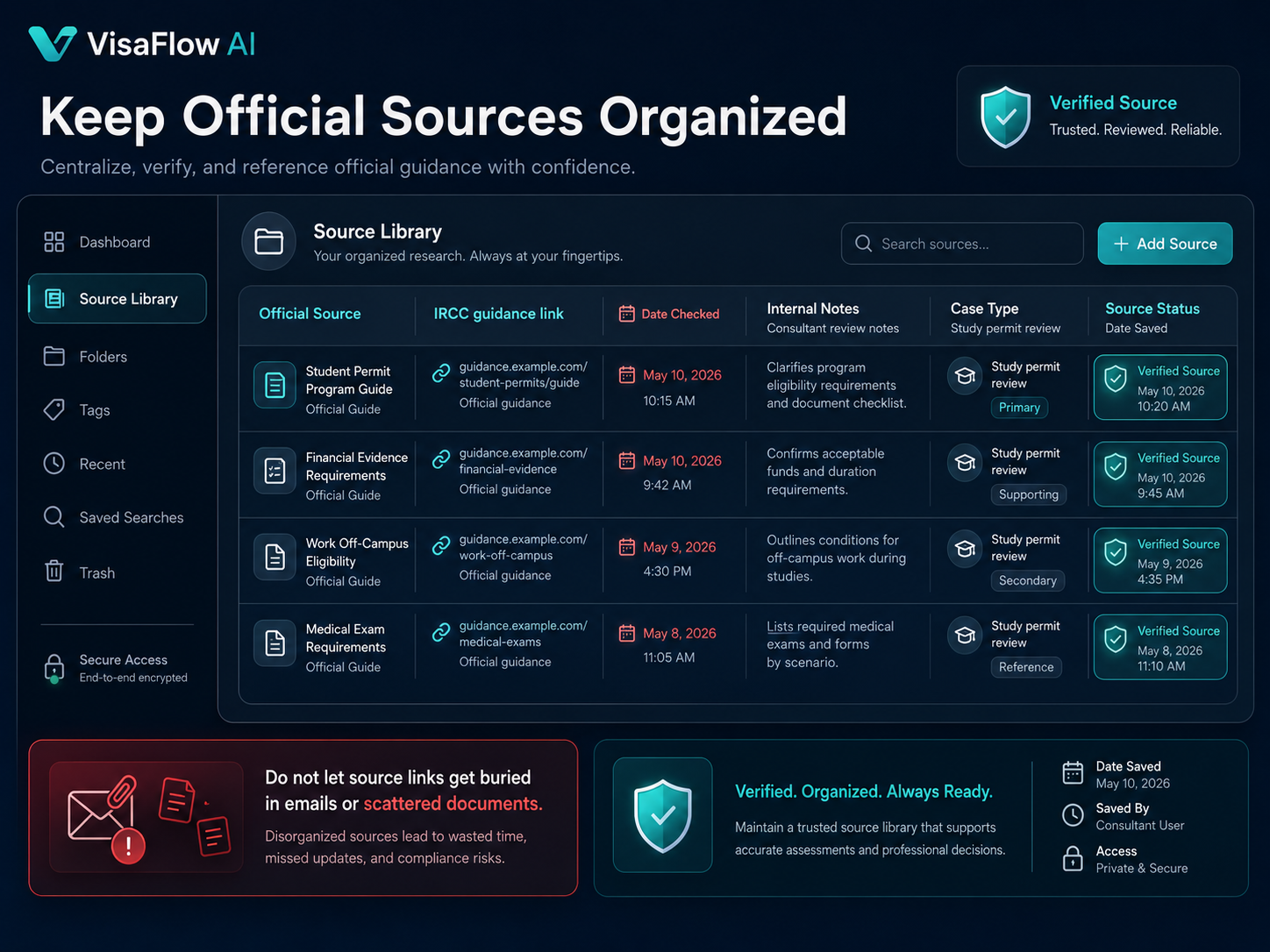Click the graduation cap icon in Medical Exam row
Viewport: 1270px width, 952px height.
coord(965,636)
